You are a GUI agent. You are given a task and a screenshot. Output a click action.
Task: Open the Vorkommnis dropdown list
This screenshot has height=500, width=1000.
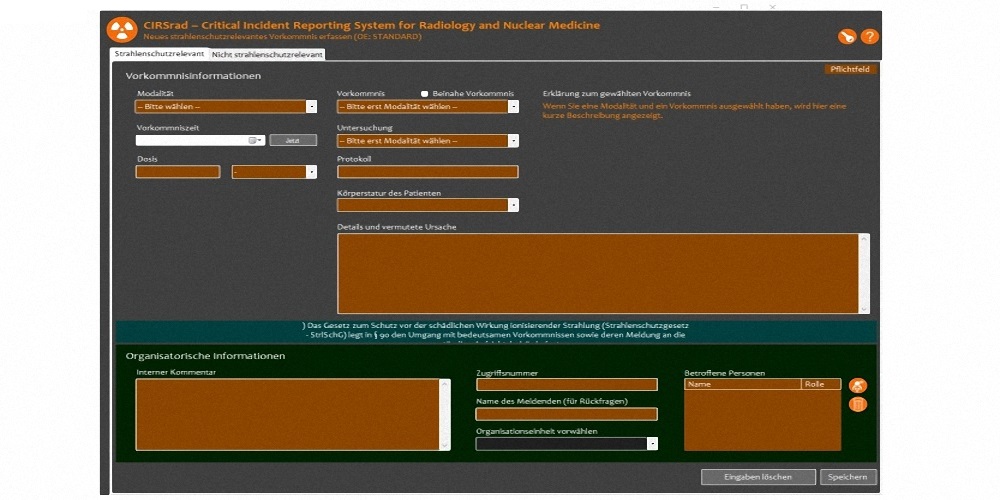(513, 106)
